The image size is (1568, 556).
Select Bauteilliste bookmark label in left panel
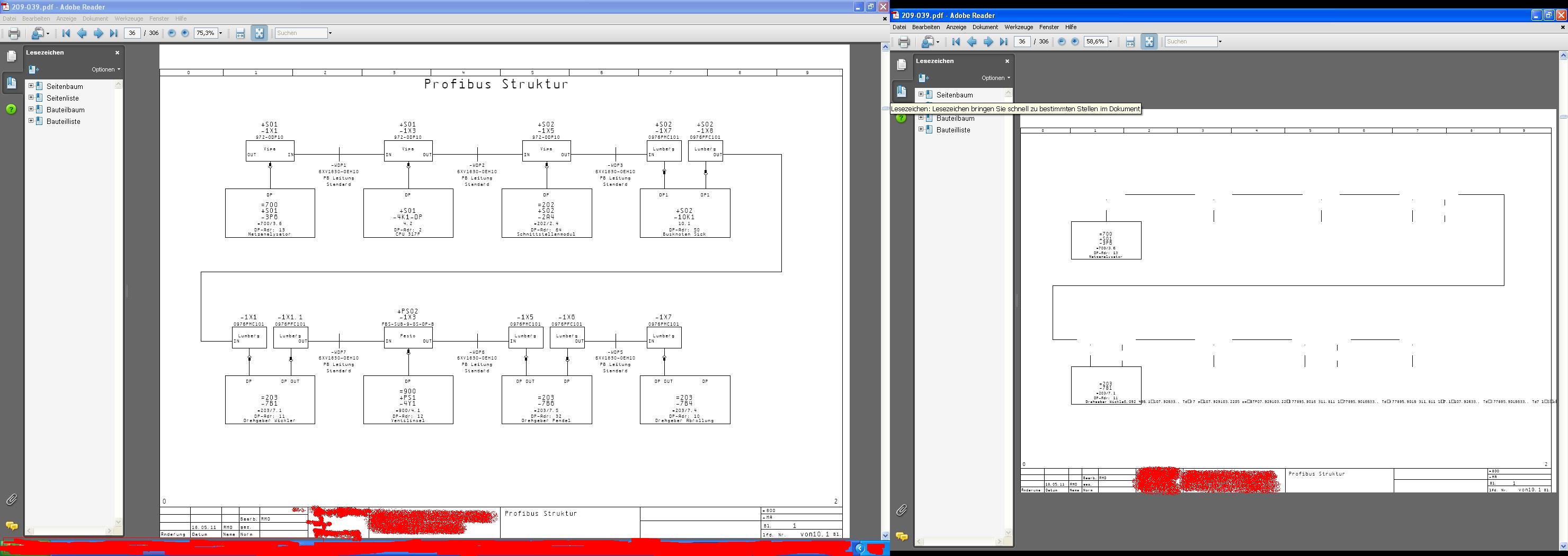click(64, 121)
